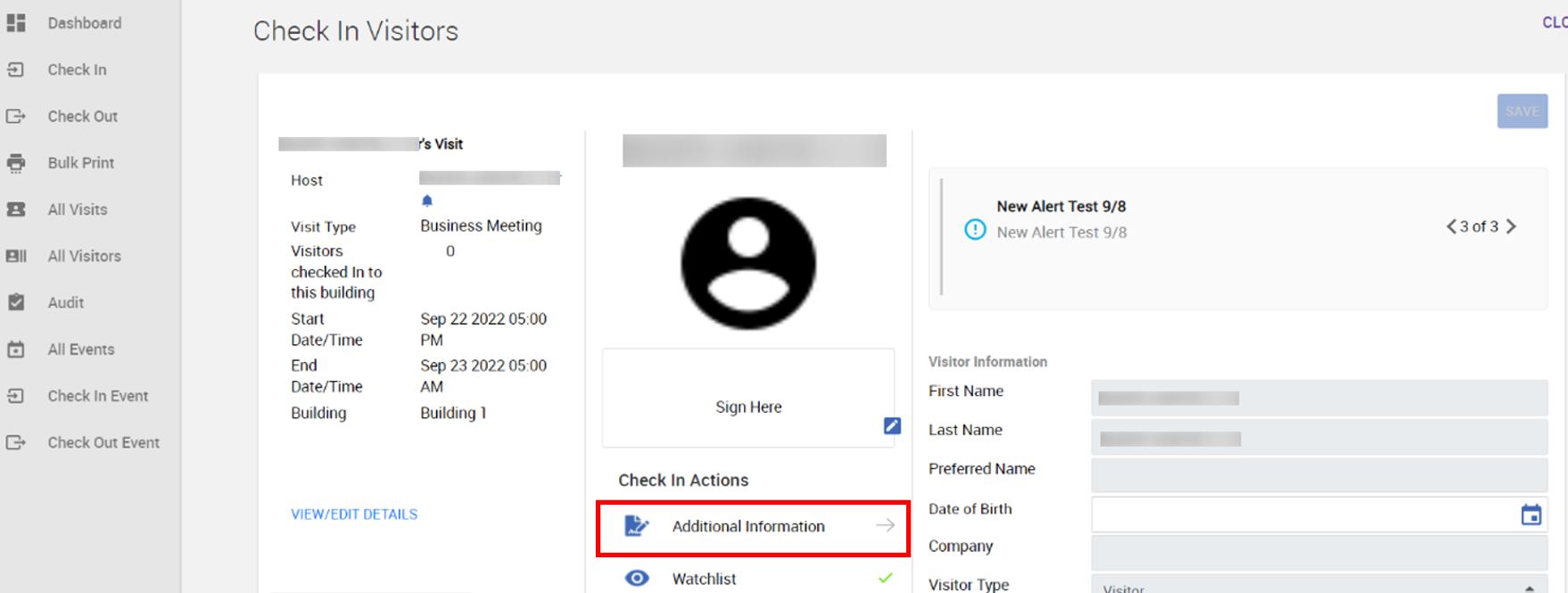Open Audit from the sidebar

click(66, 302)
